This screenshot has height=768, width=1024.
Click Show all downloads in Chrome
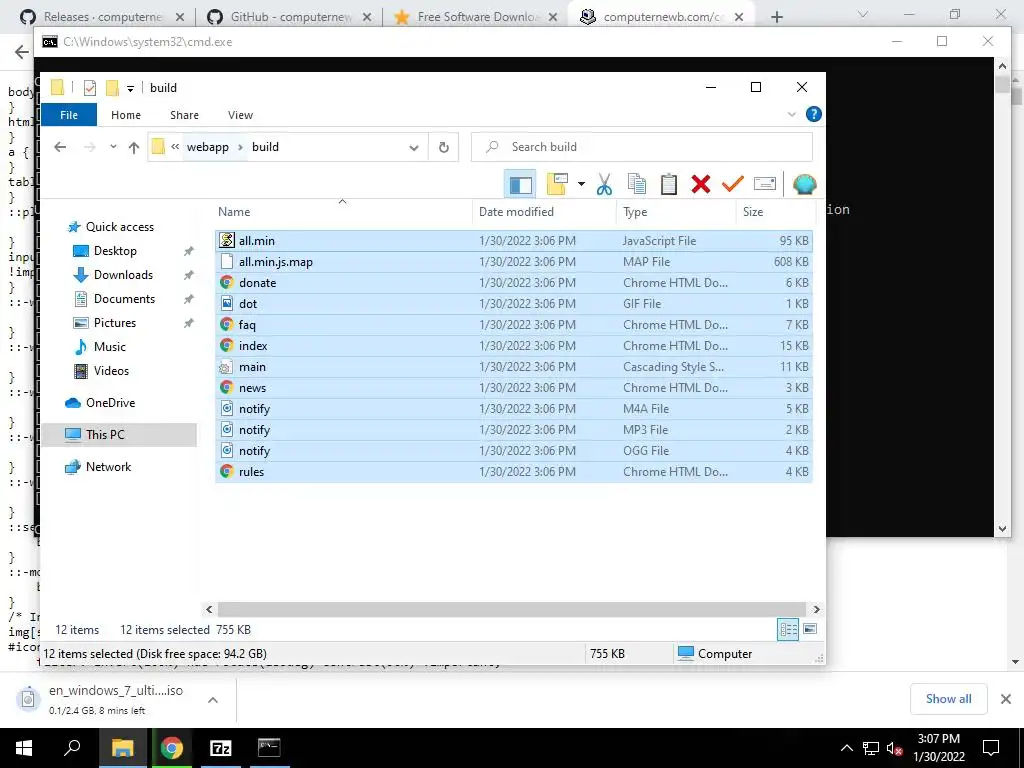[x=948, y=699]
